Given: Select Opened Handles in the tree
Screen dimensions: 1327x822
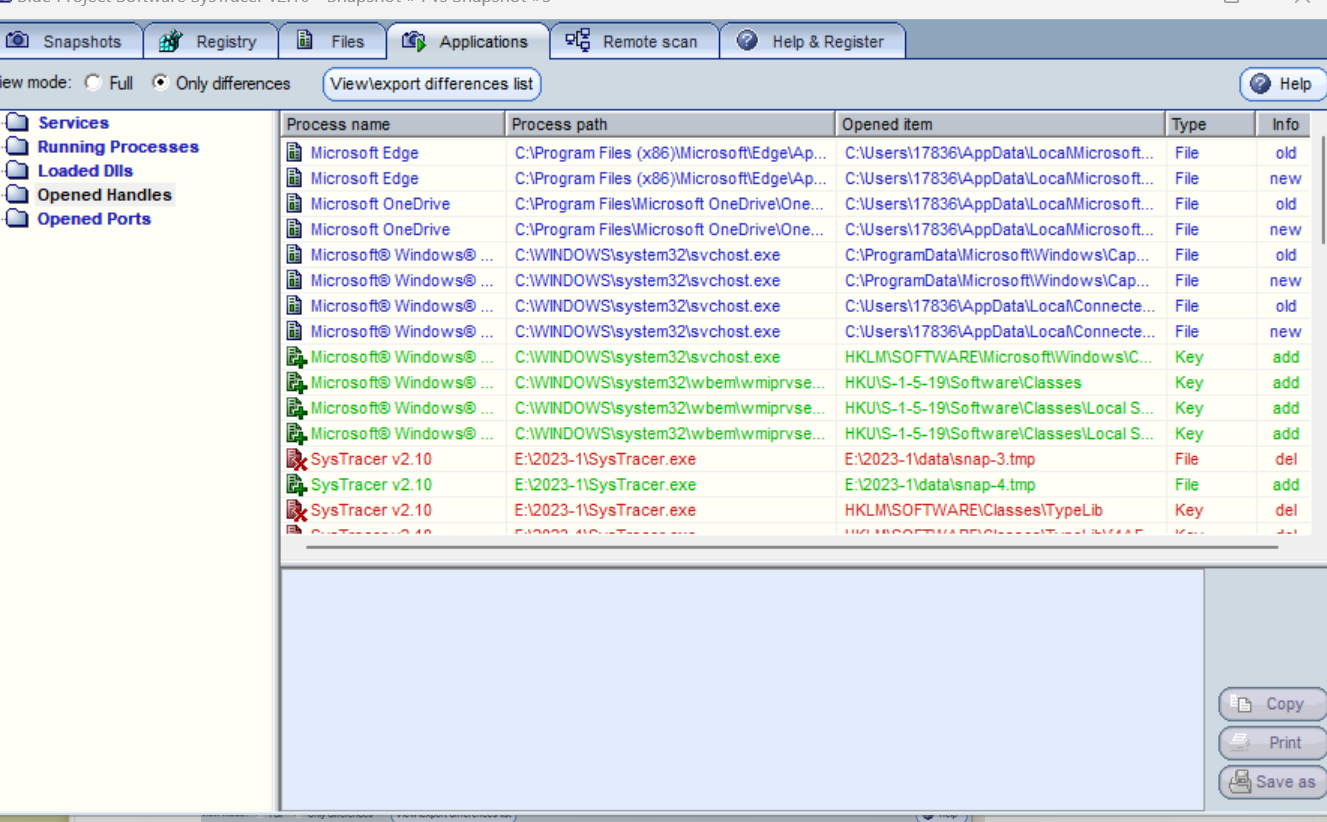Looking at the screenshot, I should pyautogui.click(x=104, y=195).
